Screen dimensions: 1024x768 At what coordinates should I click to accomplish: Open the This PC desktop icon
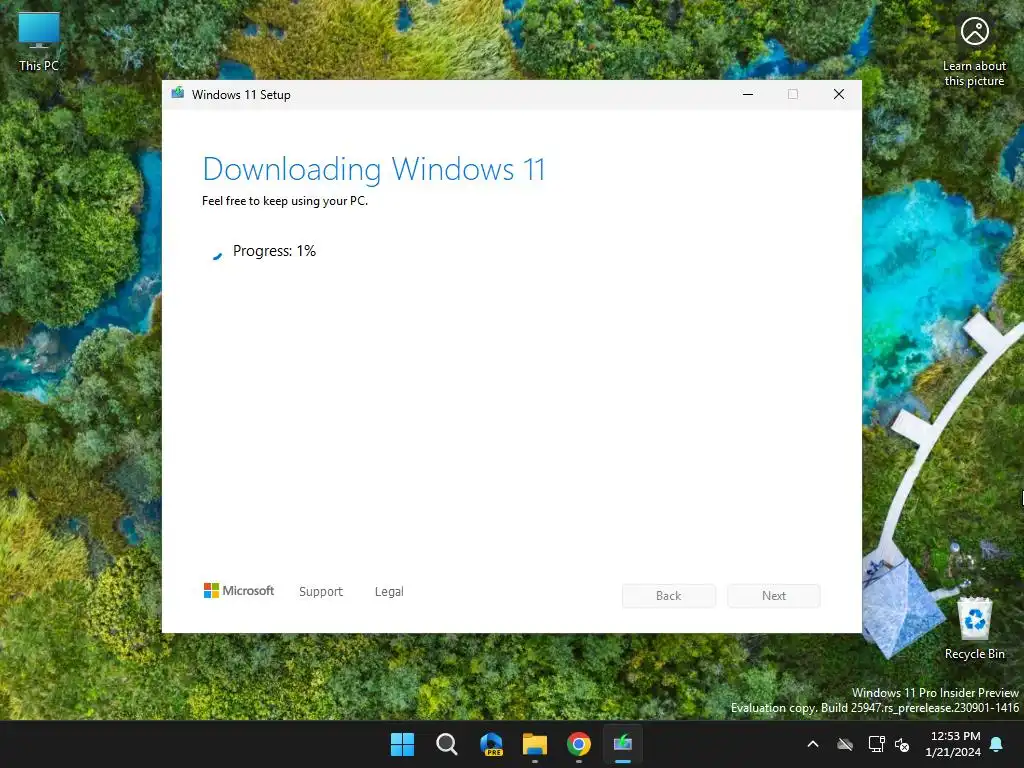point(39,42)
